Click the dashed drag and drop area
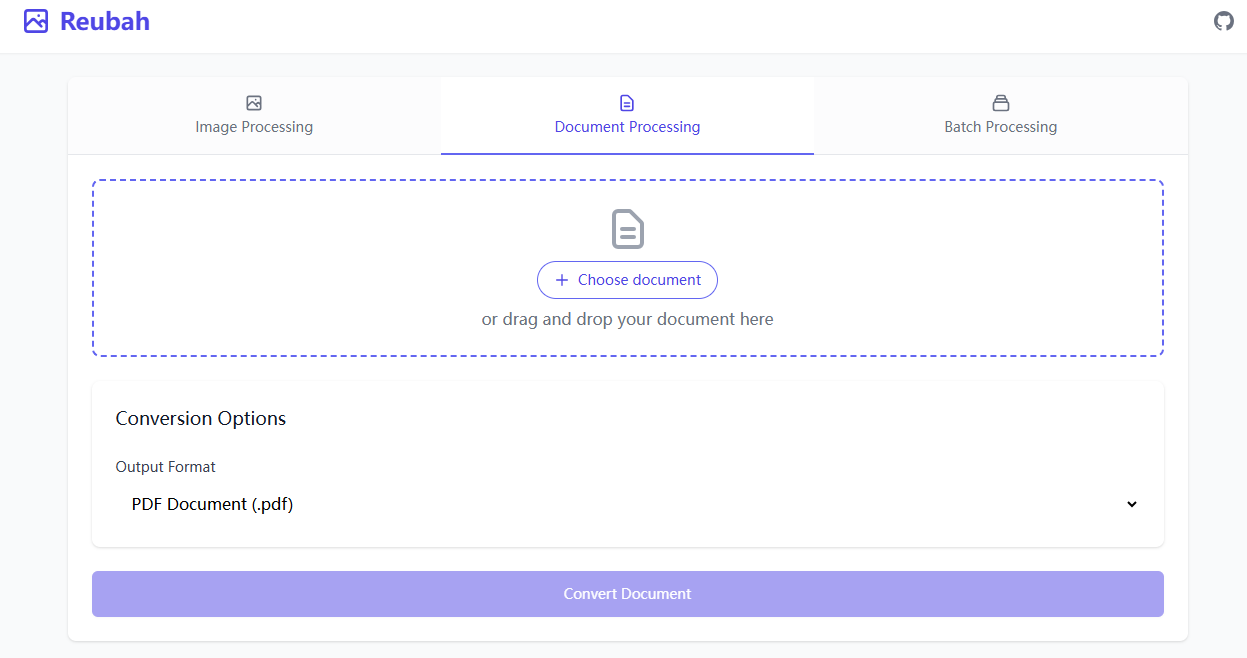 pos(628,268)
